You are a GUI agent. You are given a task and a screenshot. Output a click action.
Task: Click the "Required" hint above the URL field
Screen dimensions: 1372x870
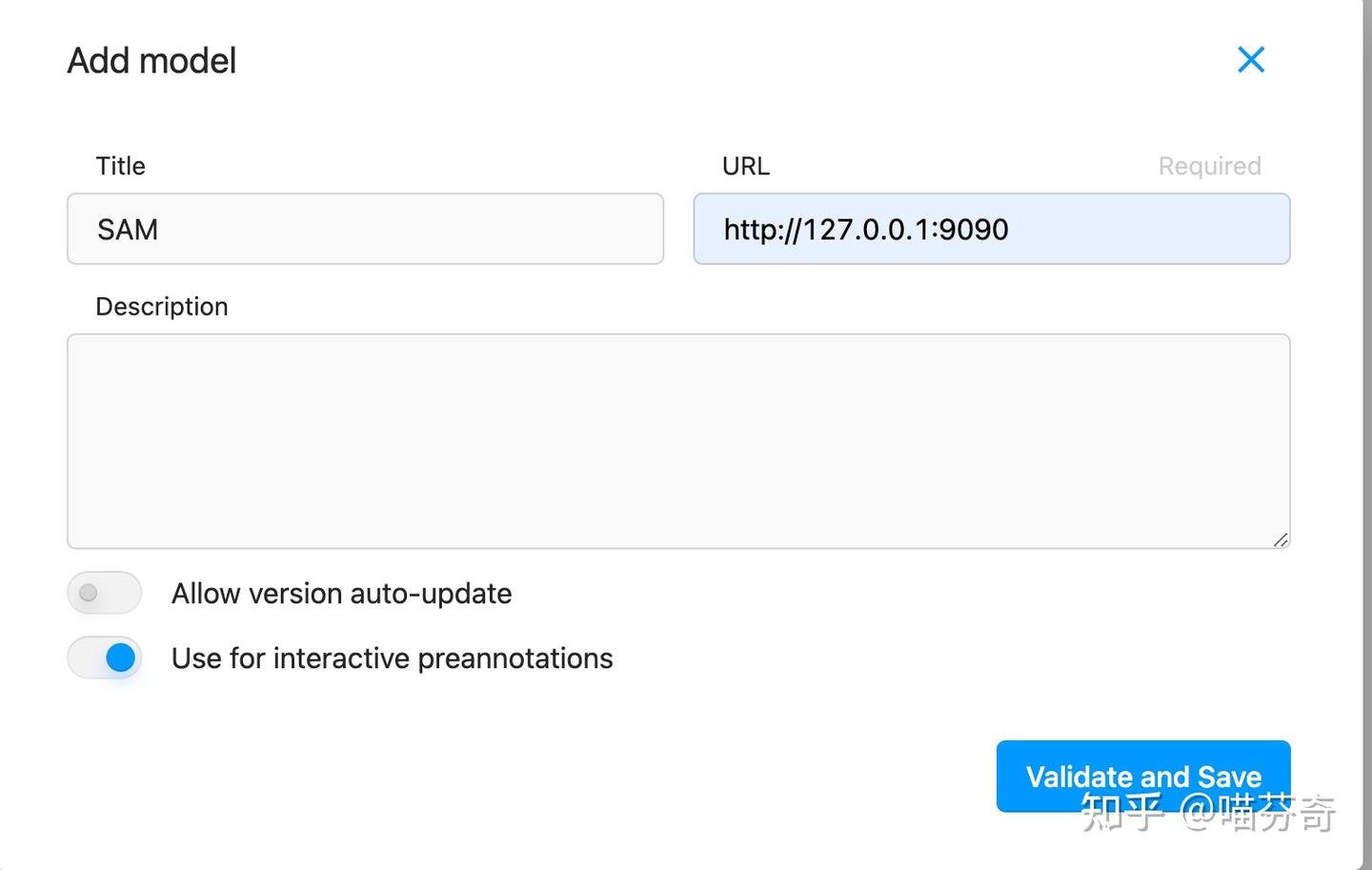pos(1209,166)
